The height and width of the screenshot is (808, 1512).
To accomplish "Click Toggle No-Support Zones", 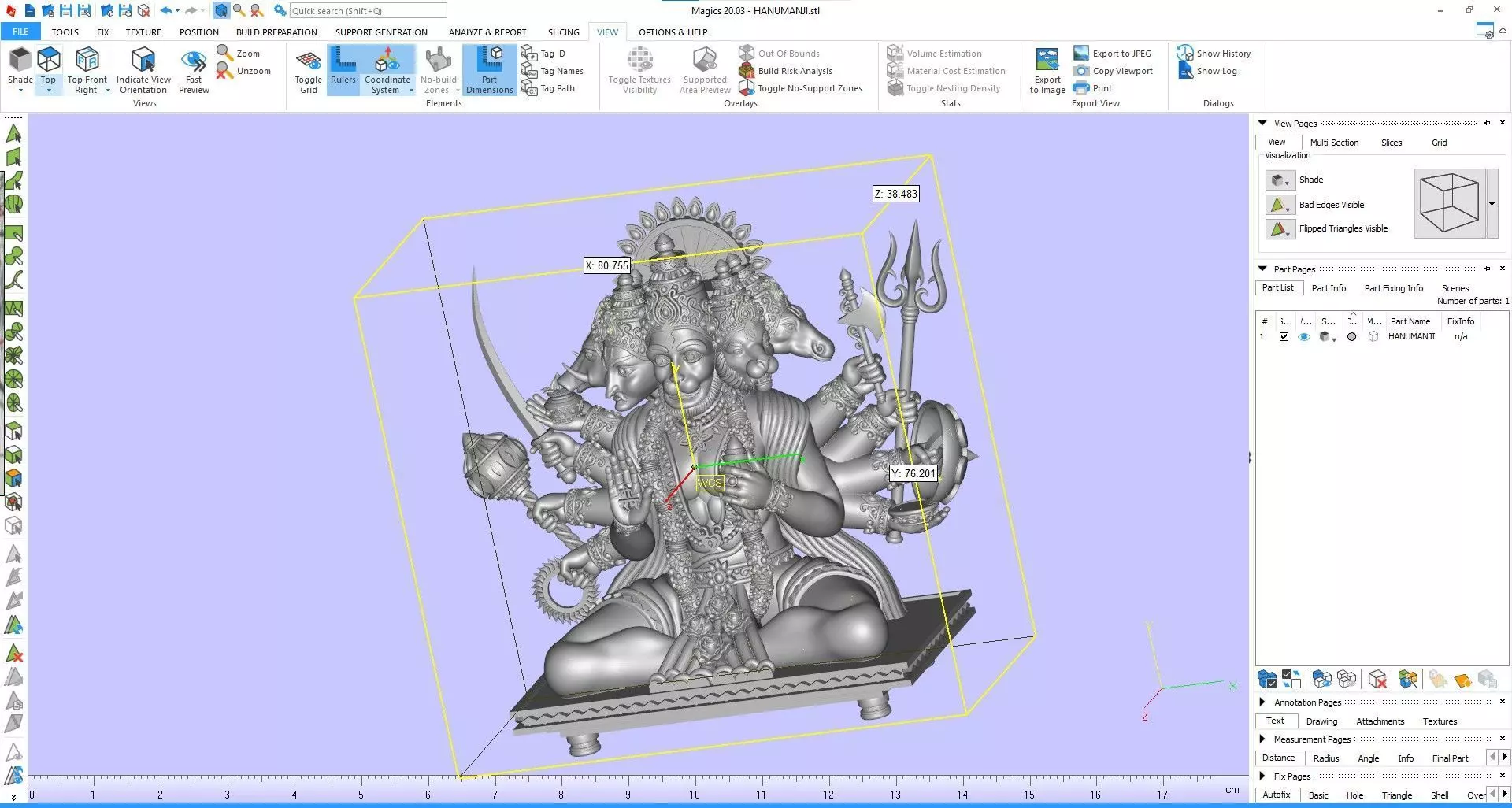I will 800,88.
